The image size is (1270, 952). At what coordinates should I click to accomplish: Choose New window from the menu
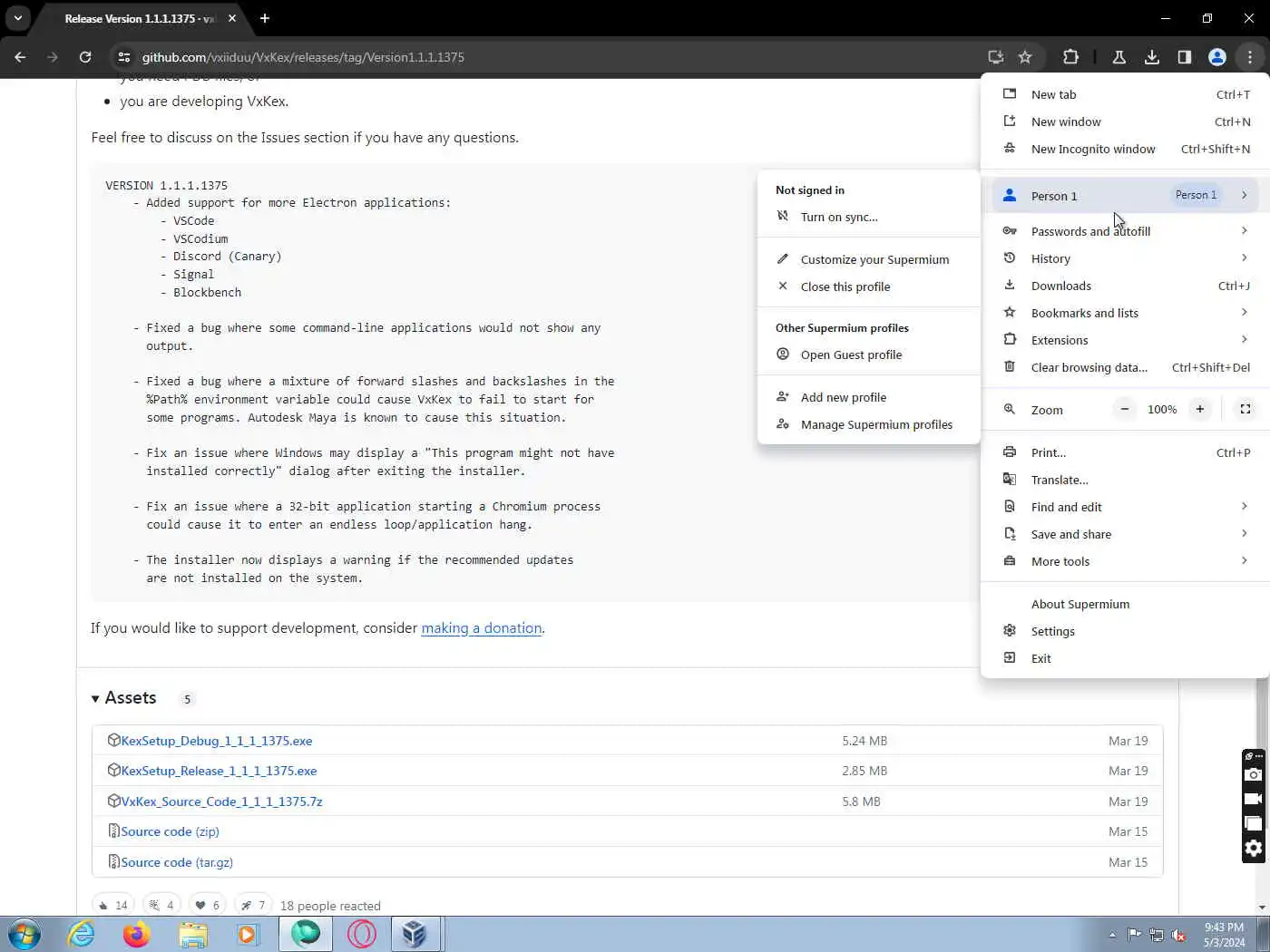1124,121
